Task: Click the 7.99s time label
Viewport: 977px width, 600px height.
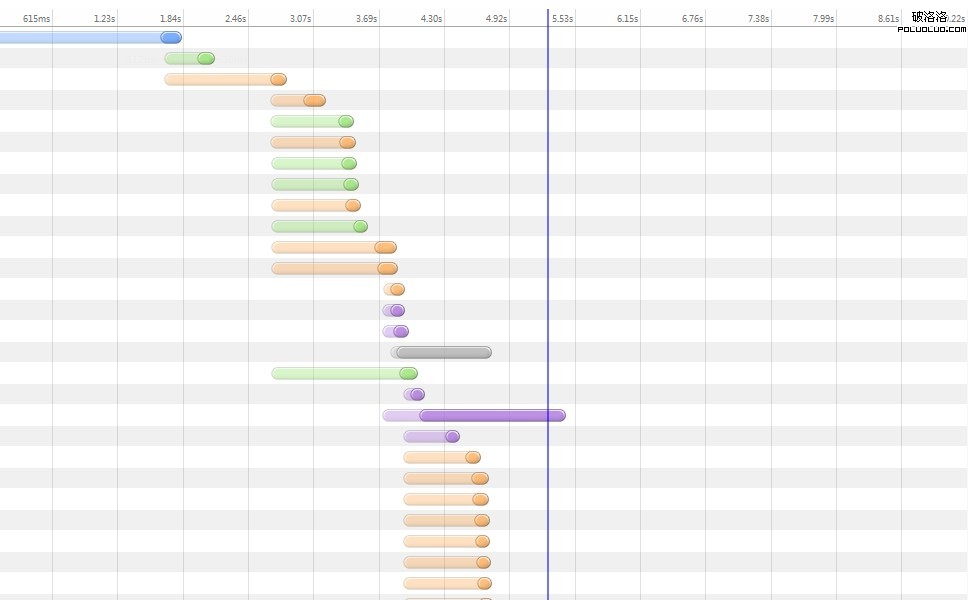Action: pyautogui.click(x=823, y=19)
